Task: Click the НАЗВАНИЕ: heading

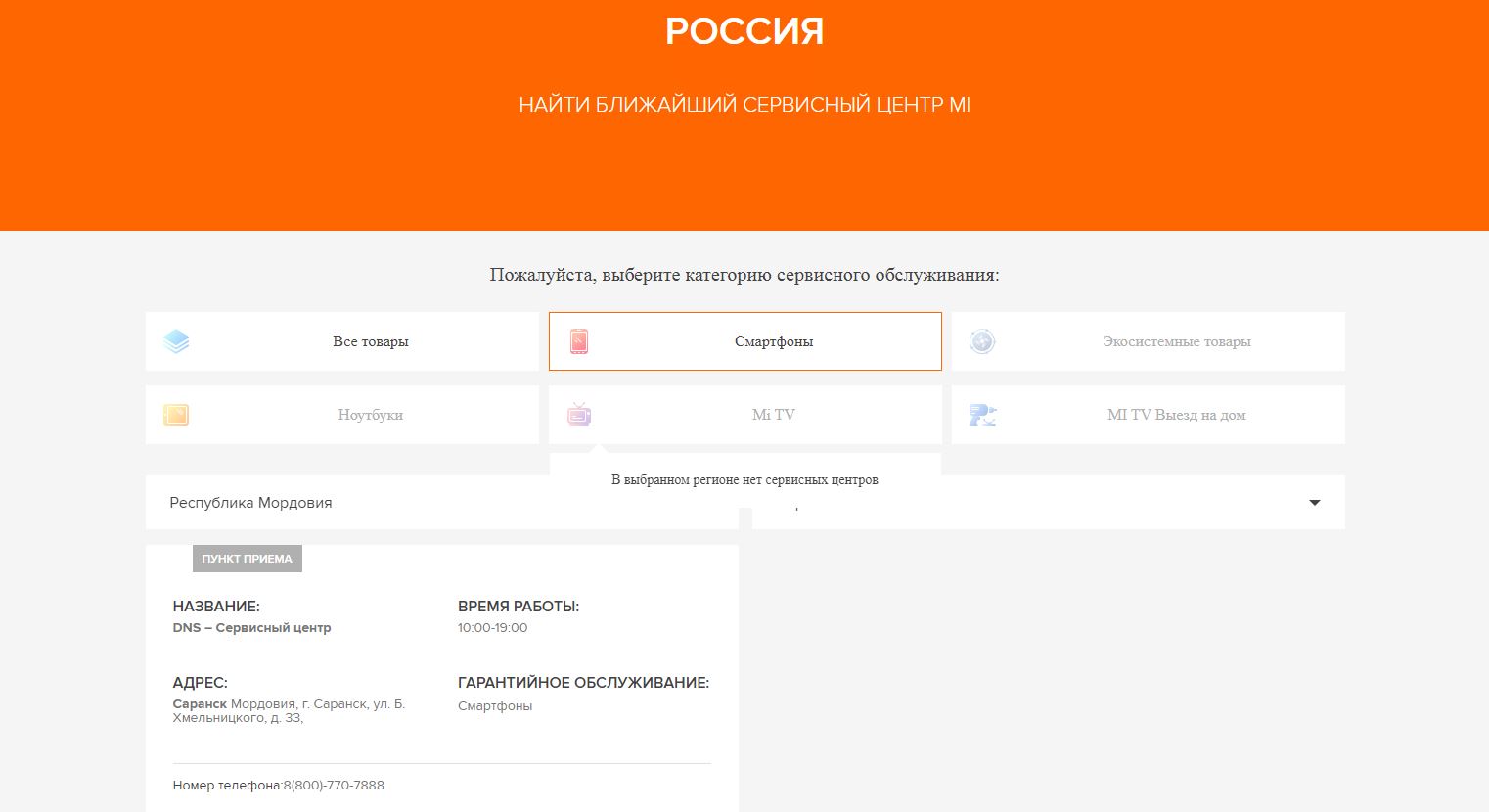Action: coord(216,607)
